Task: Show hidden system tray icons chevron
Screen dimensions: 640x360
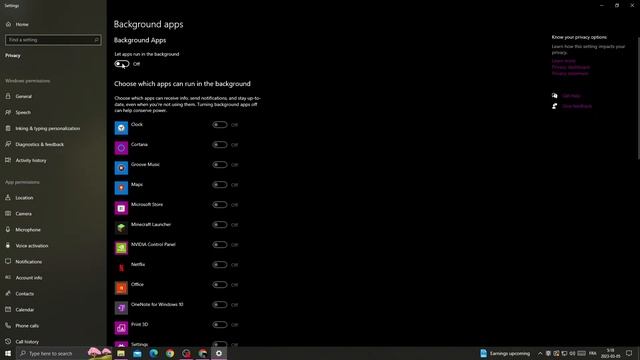Action: click(x=540, y=353)
